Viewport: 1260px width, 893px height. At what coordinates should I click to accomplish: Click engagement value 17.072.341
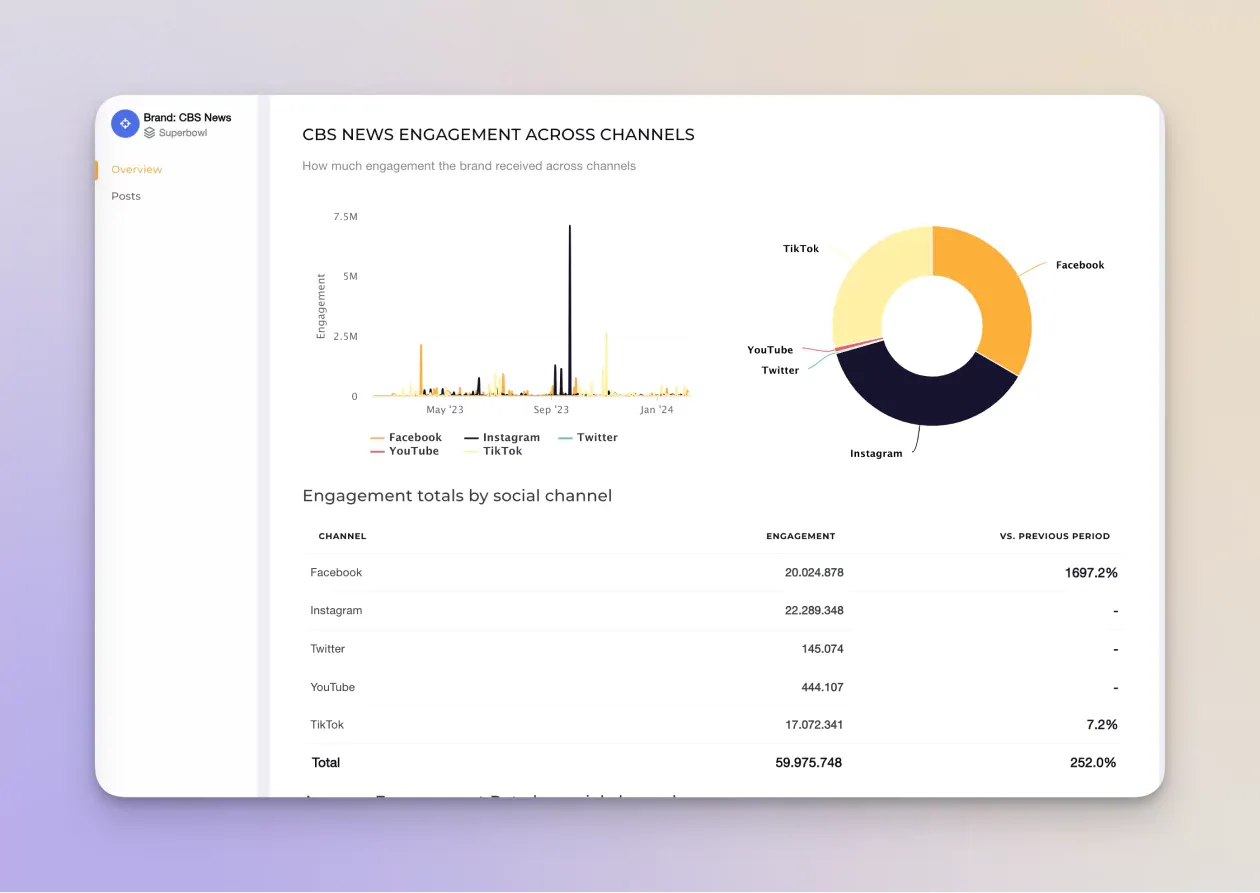pyautogui.click(x=814, y=725)
